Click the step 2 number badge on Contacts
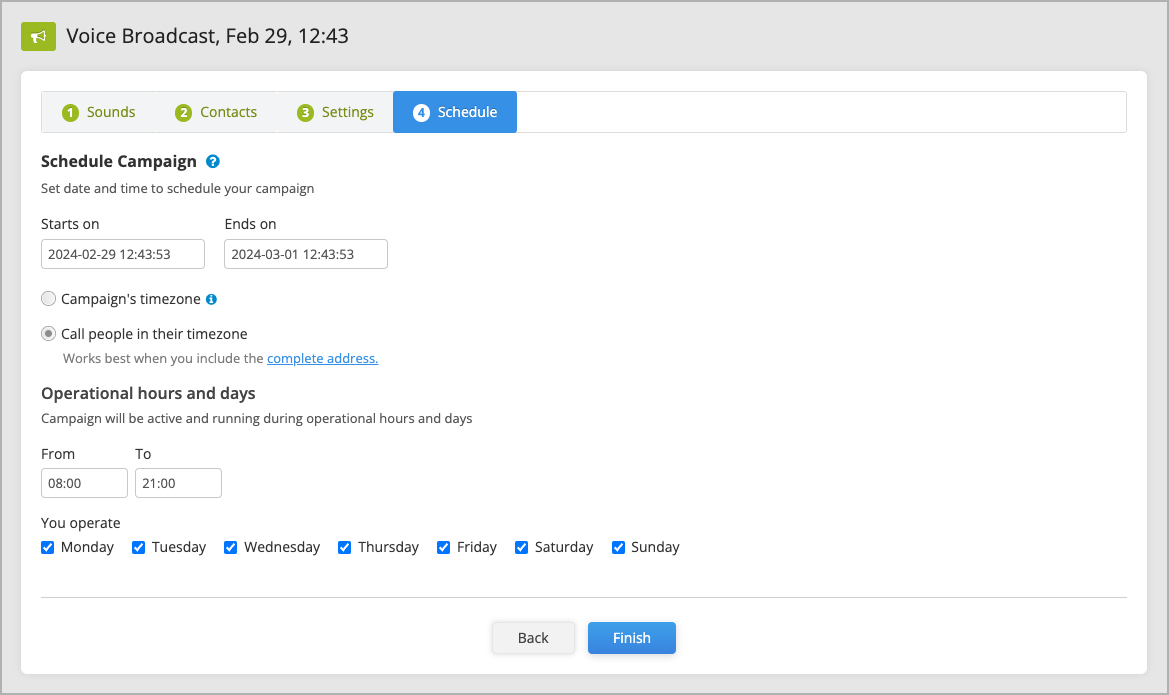The height and width of the screenshot is (695, 1169). click(x=183, y=113)
